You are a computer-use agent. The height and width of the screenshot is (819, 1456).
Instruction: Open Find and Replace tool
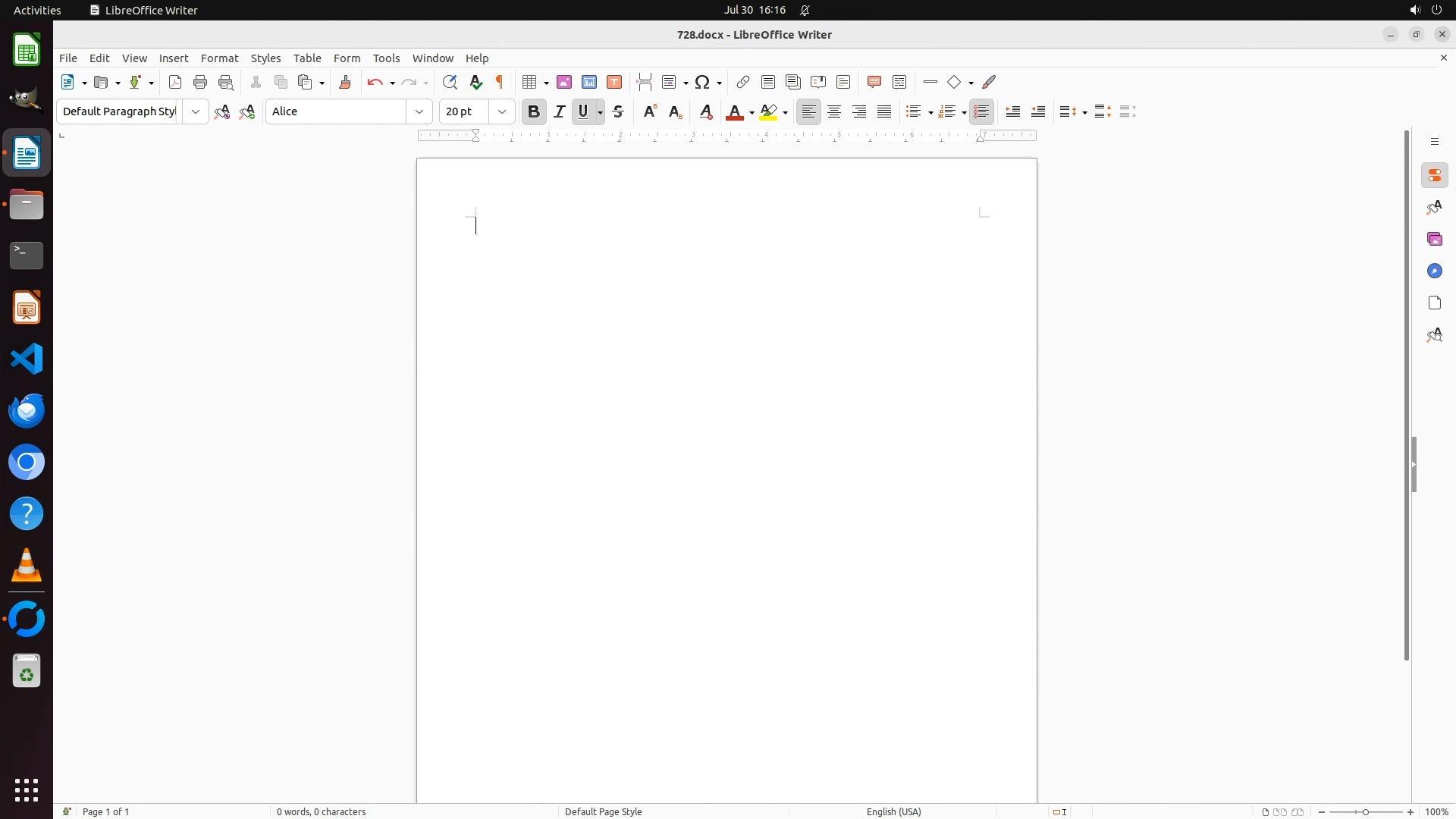coord(450,83)
